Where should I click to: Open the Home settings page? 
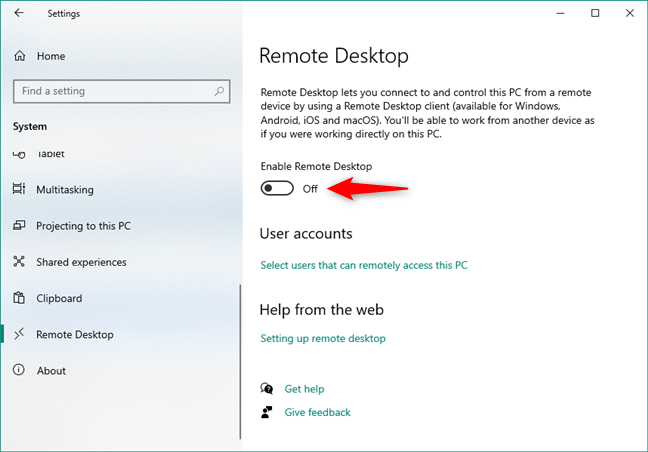point(51,56)
